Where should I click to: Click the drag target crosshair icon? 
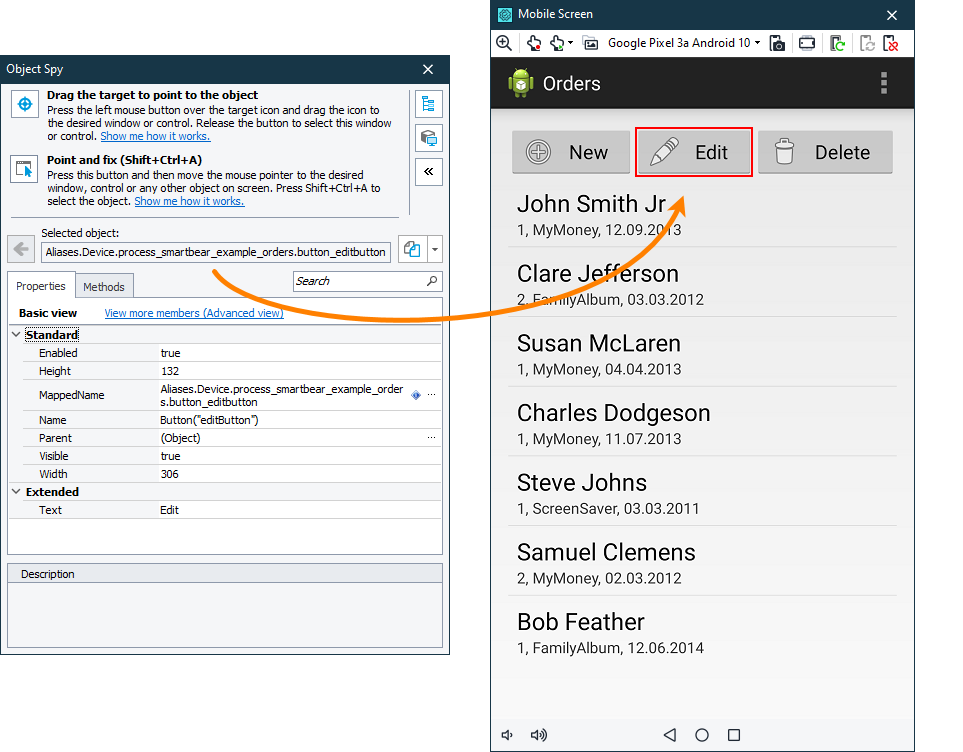pos(24,104)
